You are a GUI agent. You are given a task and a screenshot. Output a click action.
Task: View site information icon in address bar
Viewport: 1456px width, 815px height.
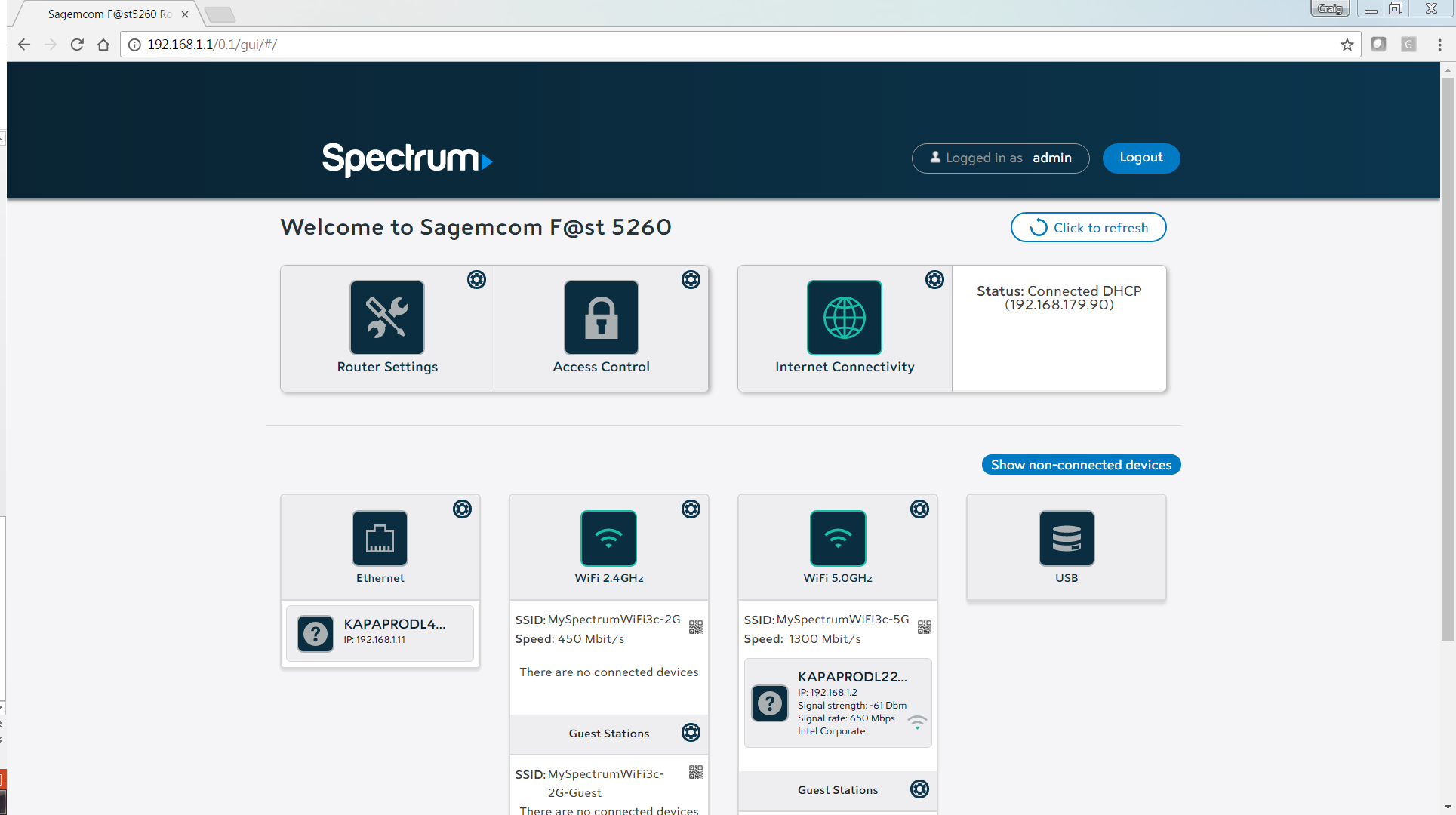(134, 45)
